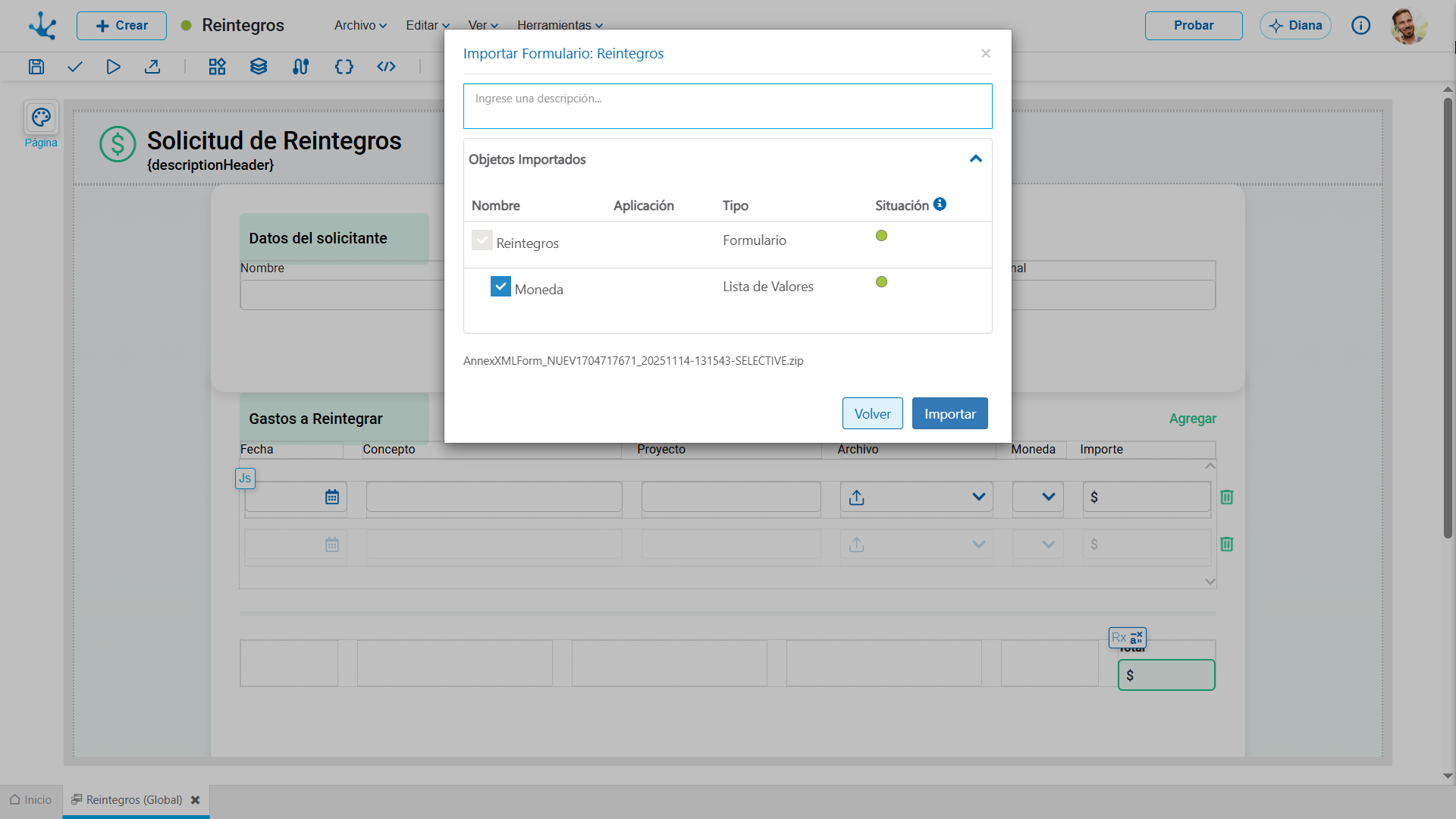Open the Ver menu
The image size is (1456, 819).
(x=483, y=25)
